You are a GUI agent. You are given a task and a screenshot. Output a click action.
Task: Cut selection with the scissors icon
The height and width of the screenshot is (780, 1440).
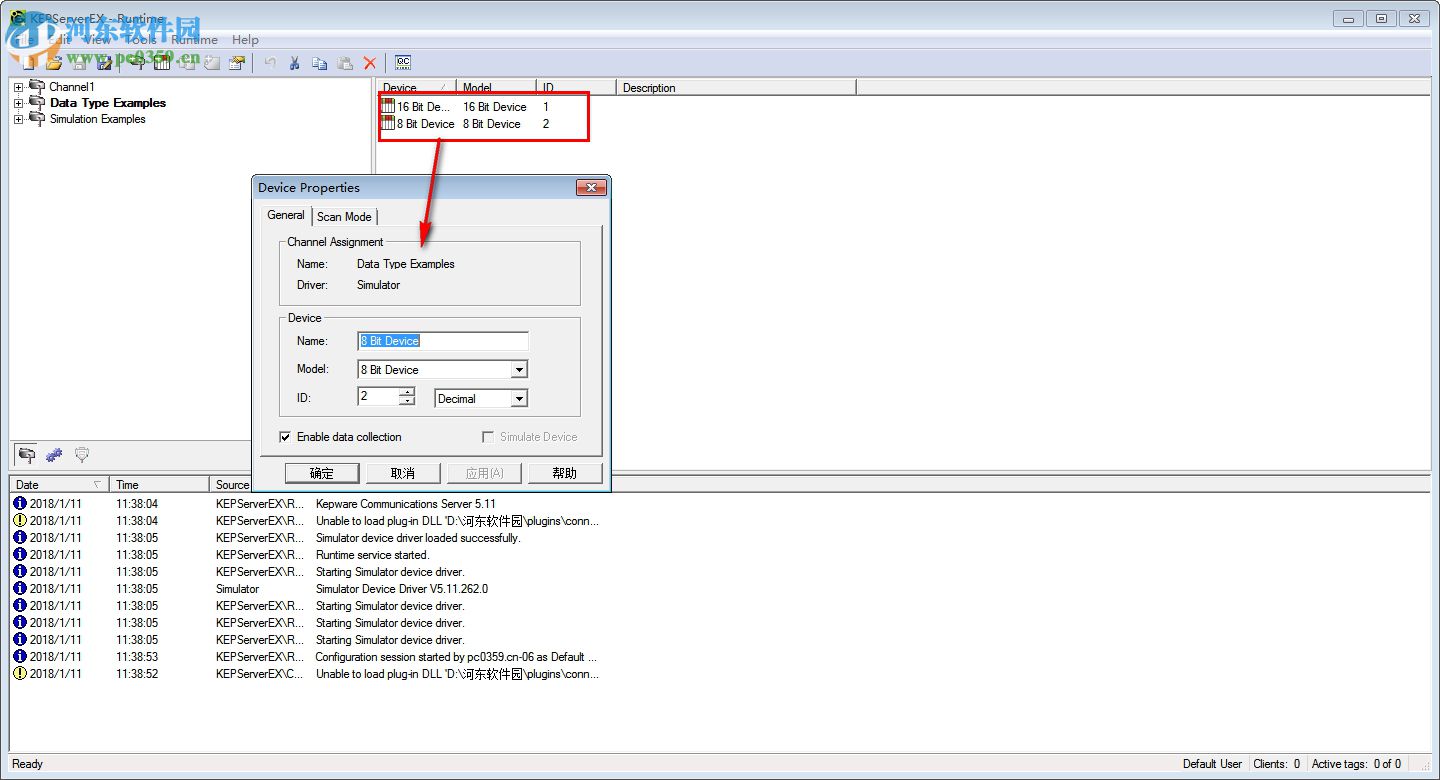[x=295, y=63]
